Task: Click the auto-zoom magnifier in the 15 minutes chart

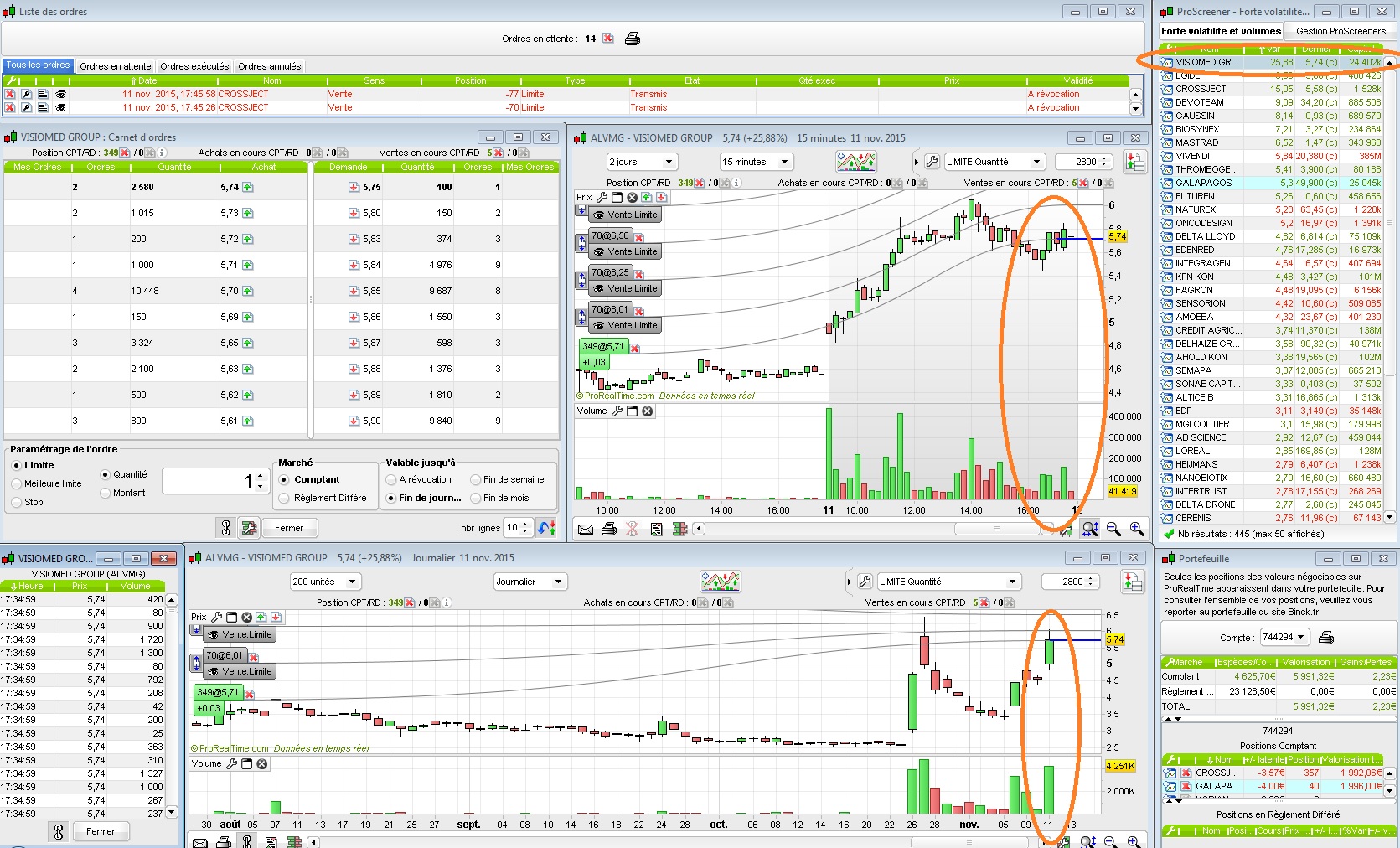Action: 1090,529
